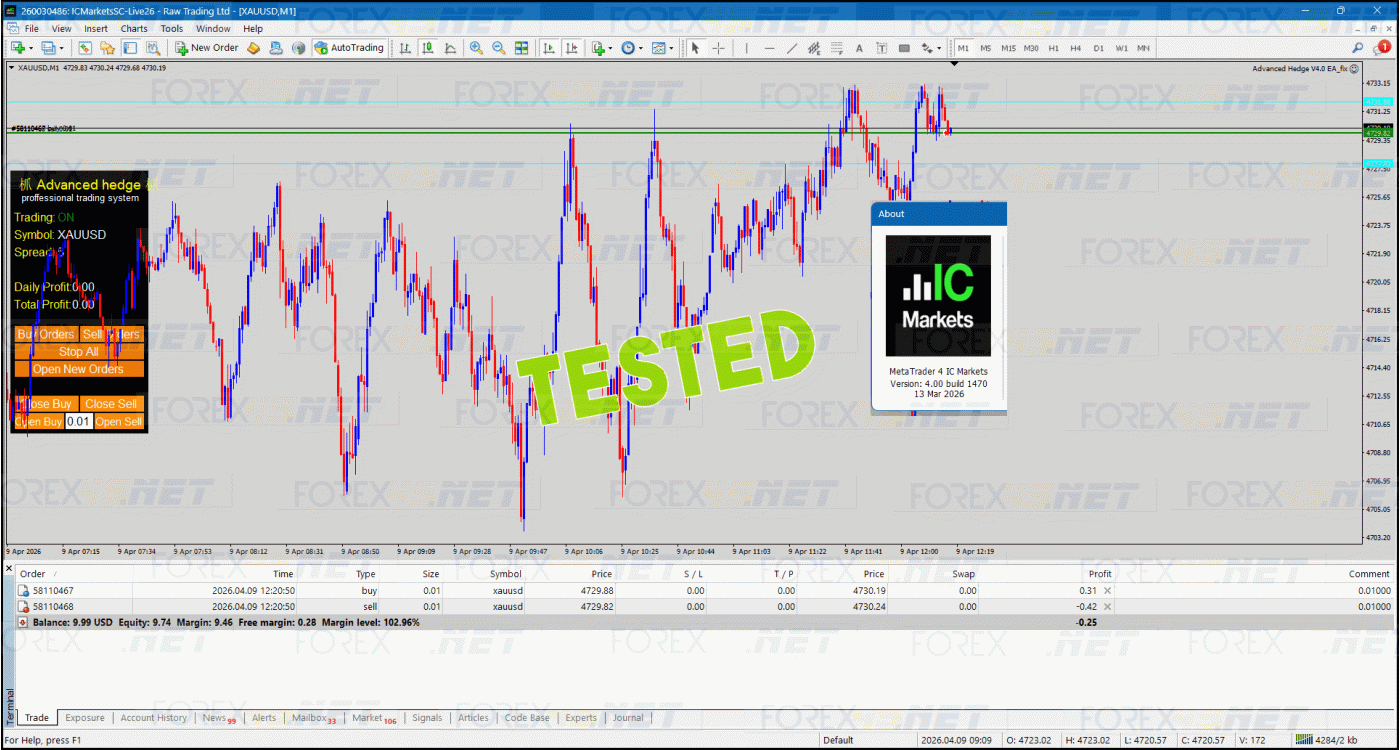The image size is (1400, 750).
Task: Switch to the Account History tab
Action: click(x=153, y=718)
